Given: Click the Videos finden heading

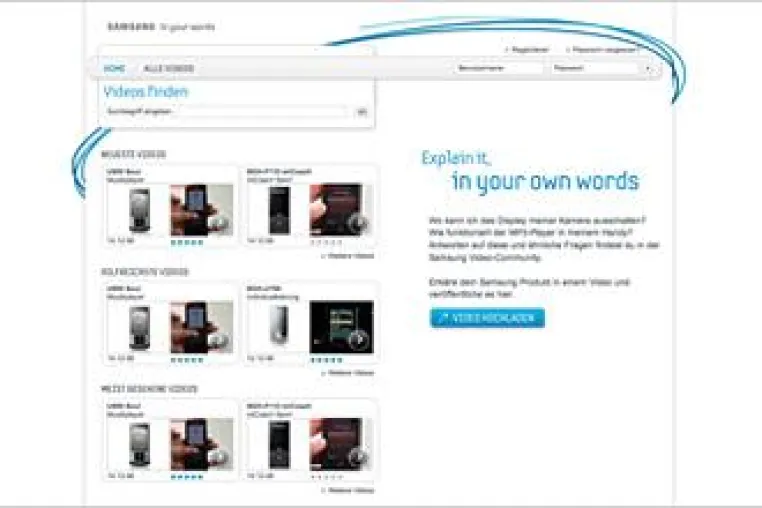Looking at the screenshot, I should coord(146,91).
